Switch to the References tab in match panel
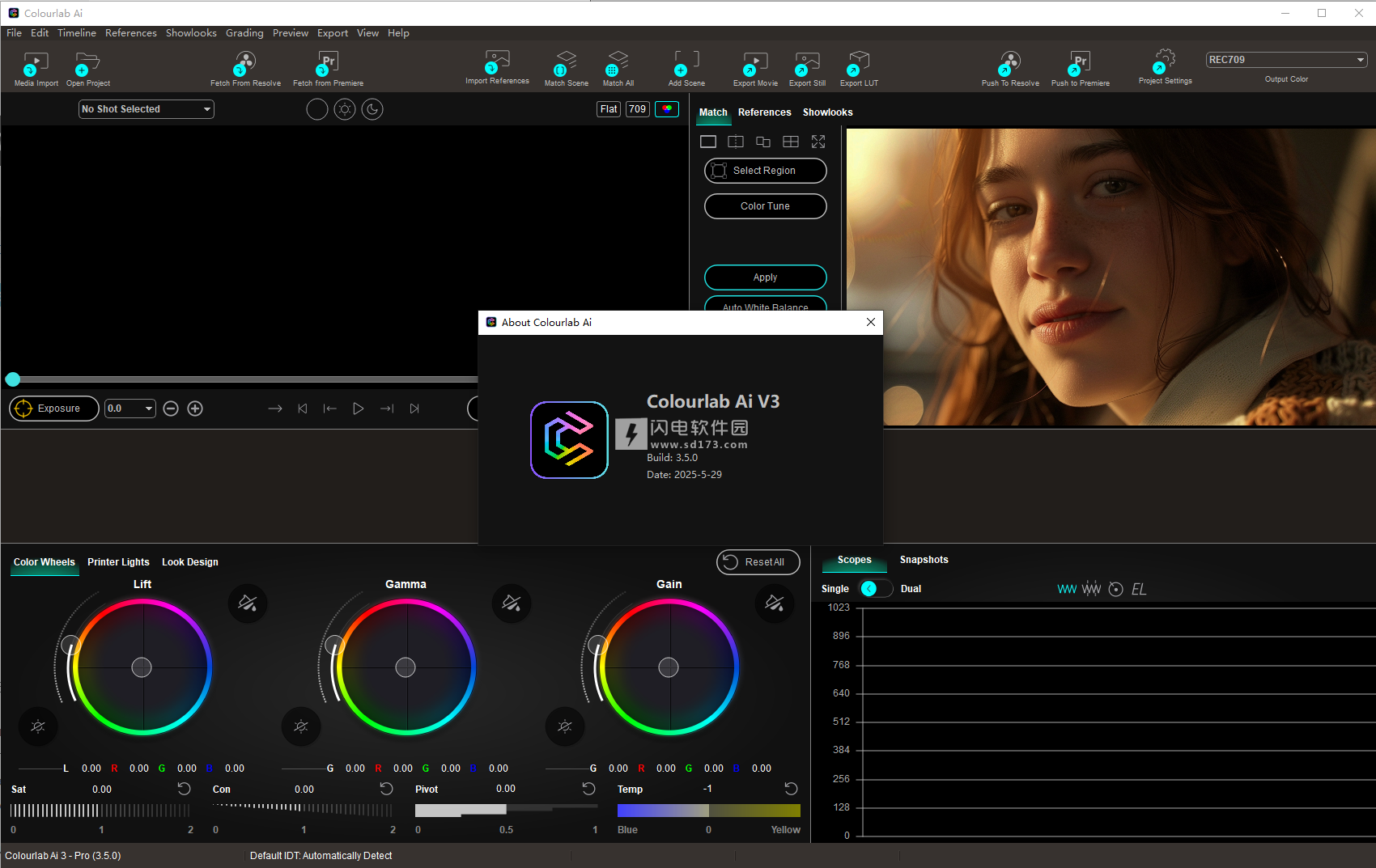 [765, 112]
